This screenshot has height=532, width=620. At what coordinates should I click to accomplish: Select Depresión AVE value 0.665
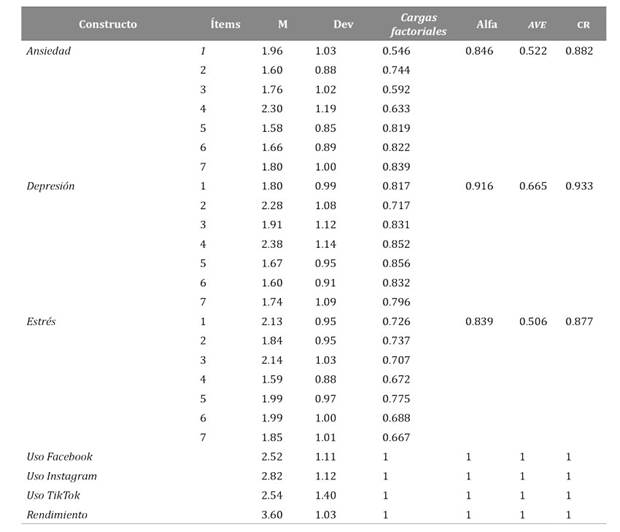click(533, 186)
